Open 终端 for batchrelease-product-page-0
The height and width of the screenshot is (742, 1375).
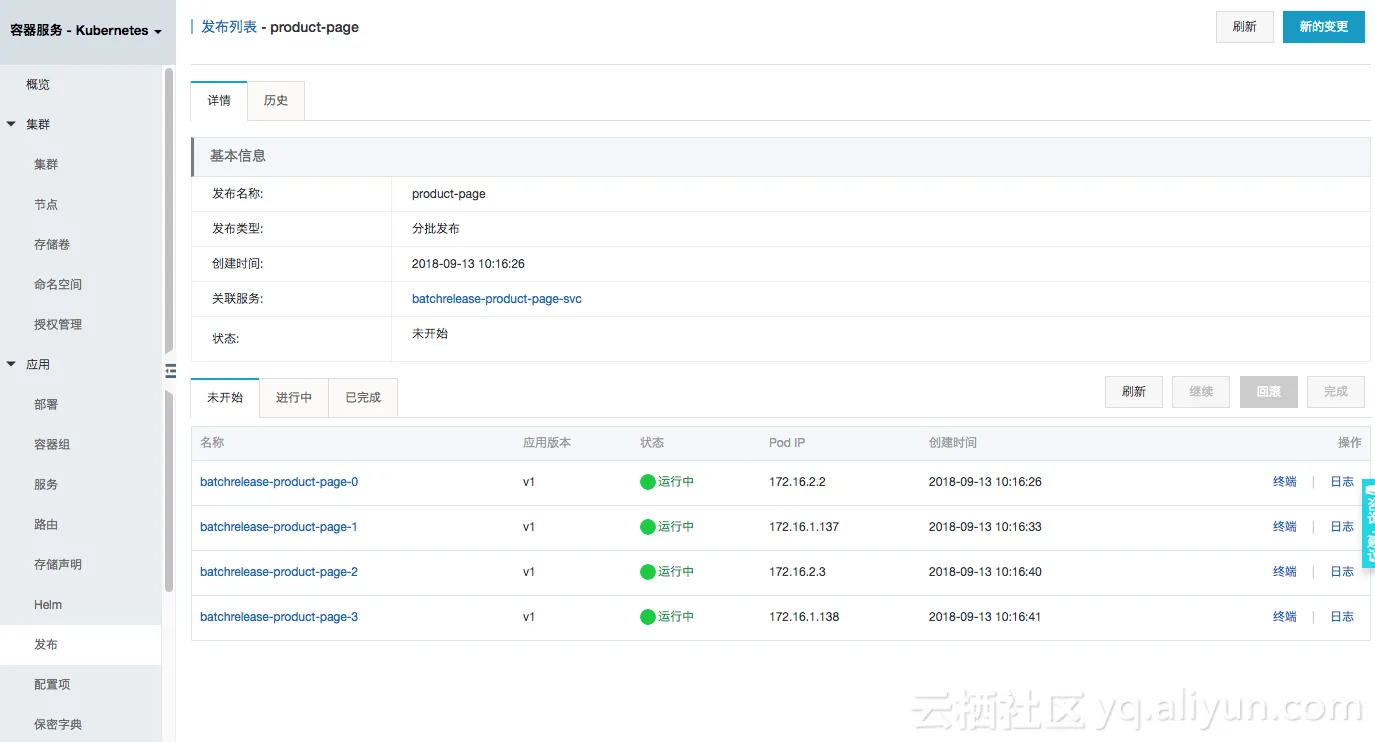(1285, 482)
